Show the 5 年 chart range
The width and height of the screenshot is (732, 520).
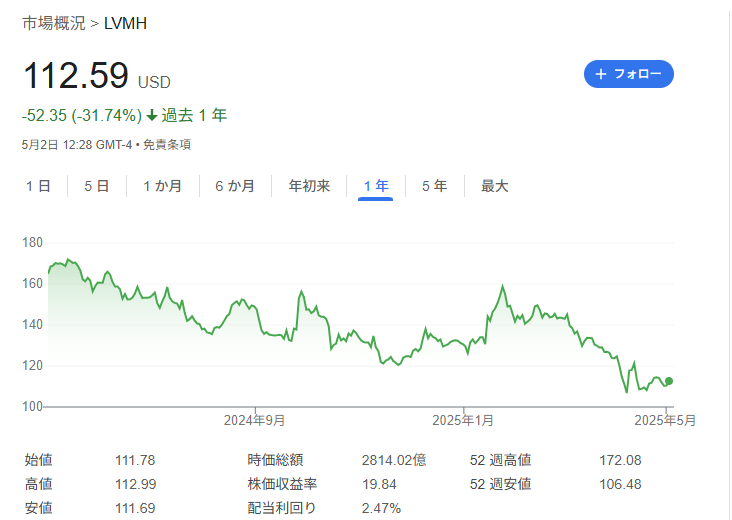click(x=435, y=186)
